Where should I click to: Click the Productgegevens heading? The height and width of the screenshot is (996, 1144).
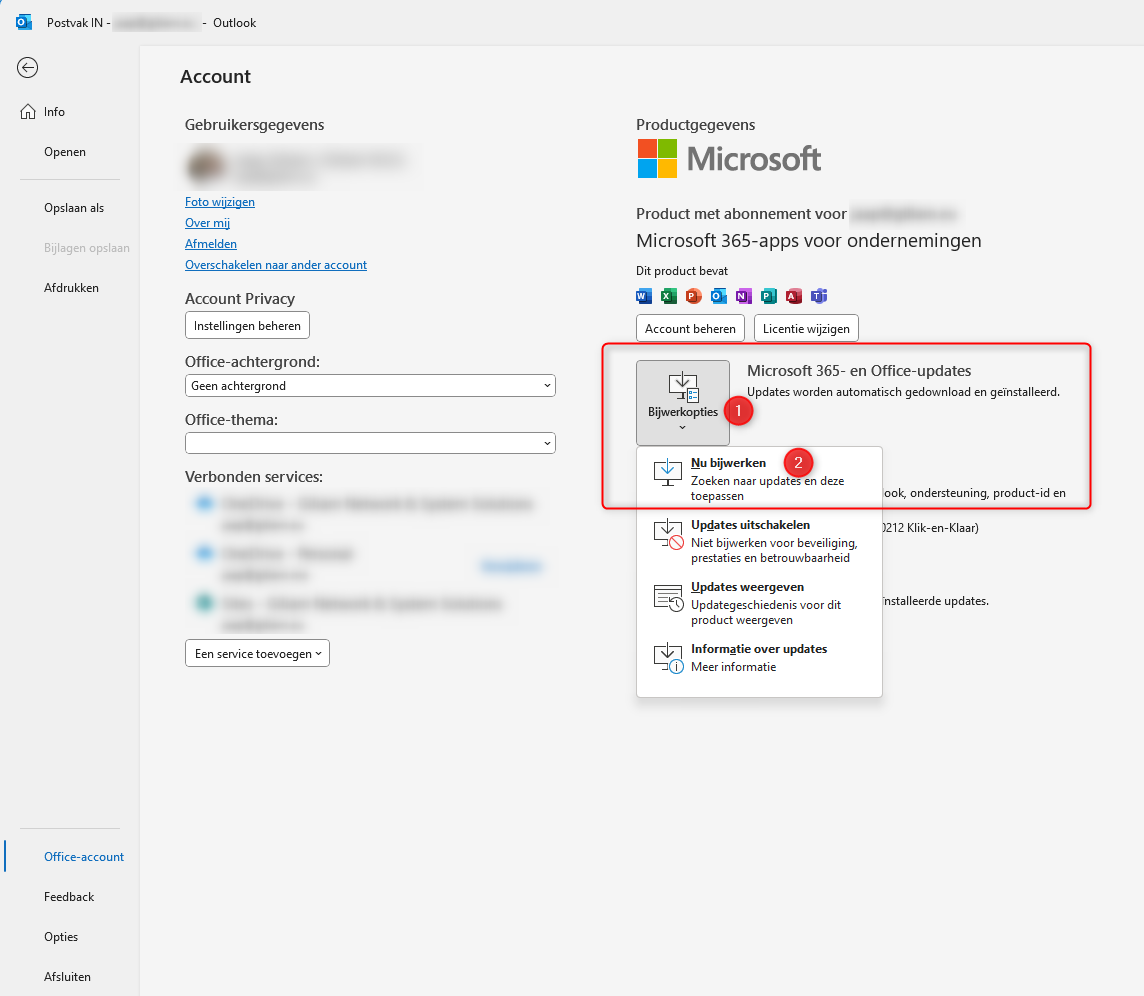(x=695, y=125)
